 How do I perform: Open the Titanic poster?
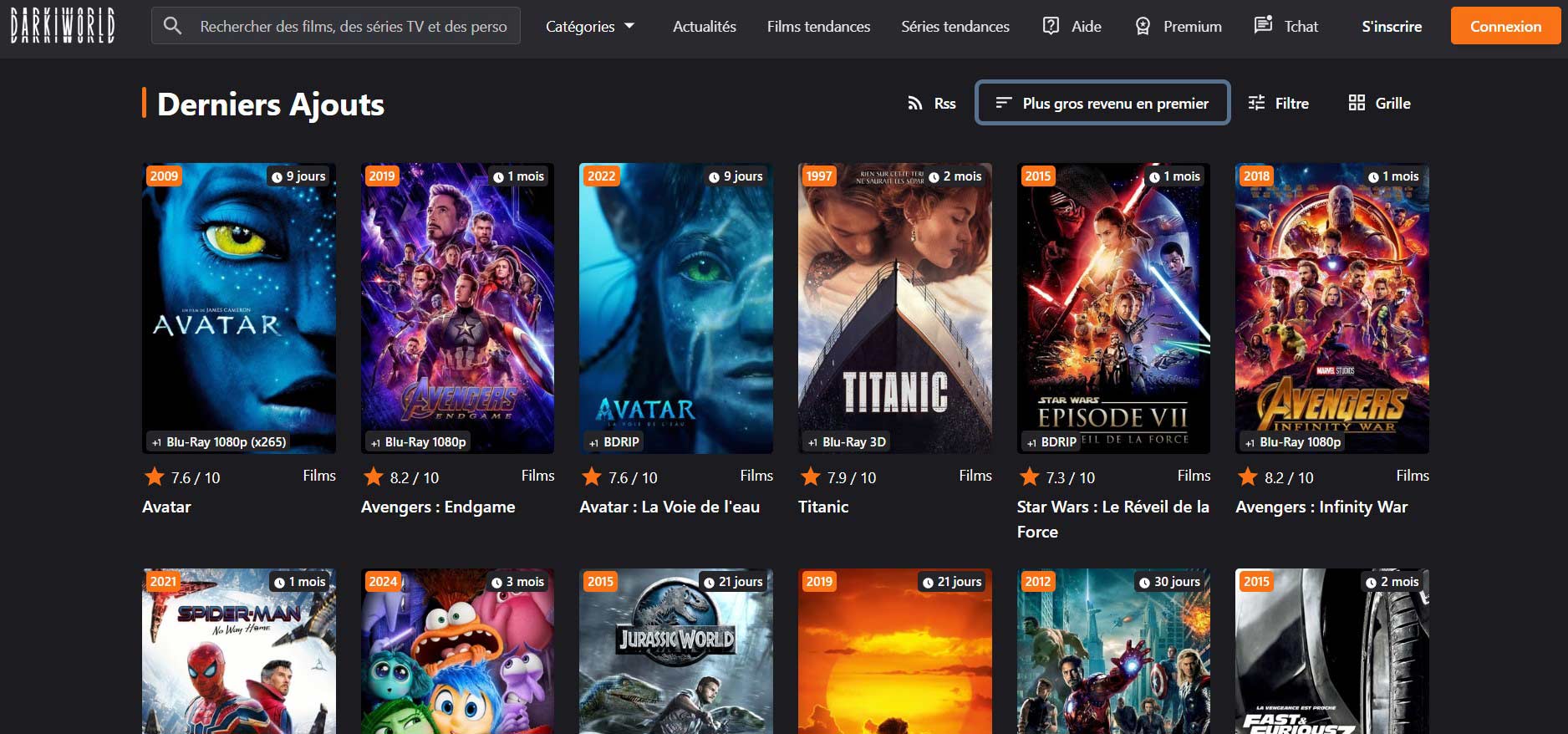(895, 308)
